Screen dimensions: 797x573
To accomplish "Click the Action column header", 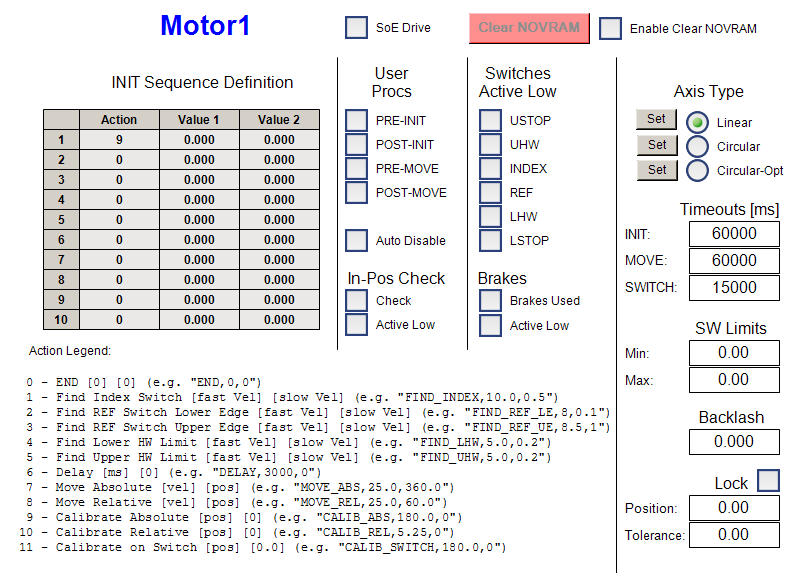I will point(119,119).
